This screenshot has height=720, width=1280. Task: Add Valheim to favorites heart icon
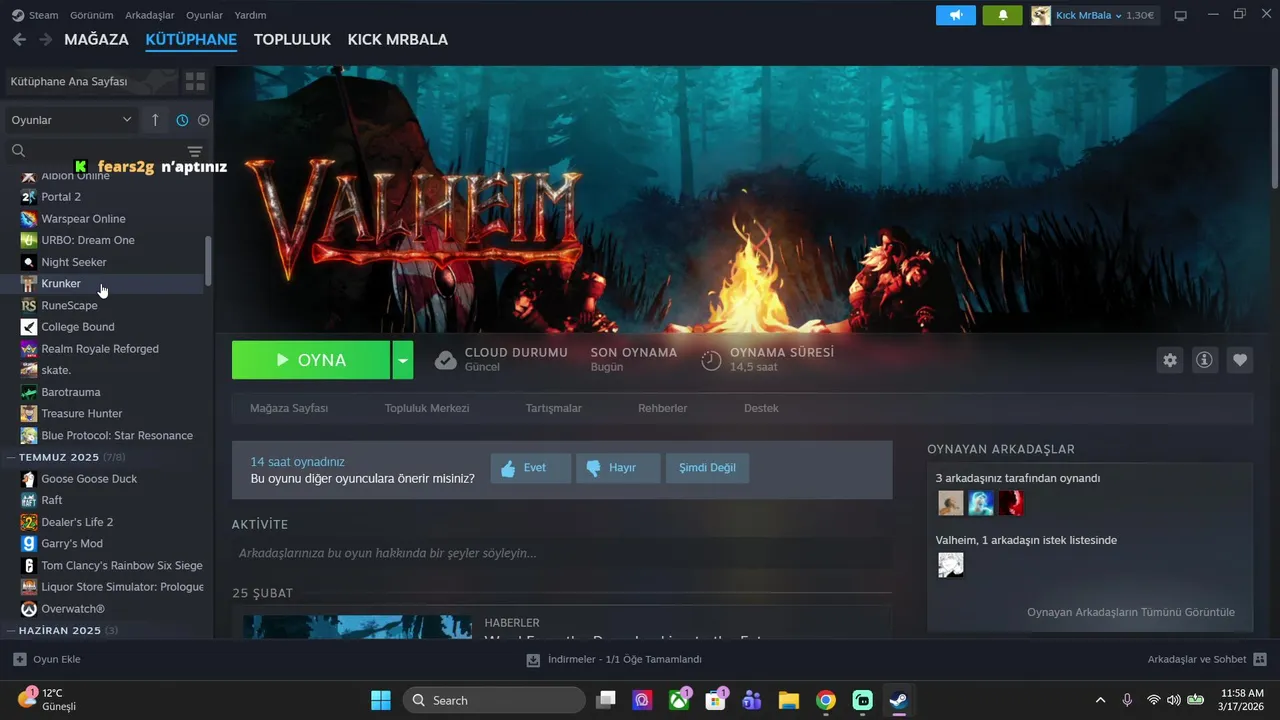coord(1240,360)
